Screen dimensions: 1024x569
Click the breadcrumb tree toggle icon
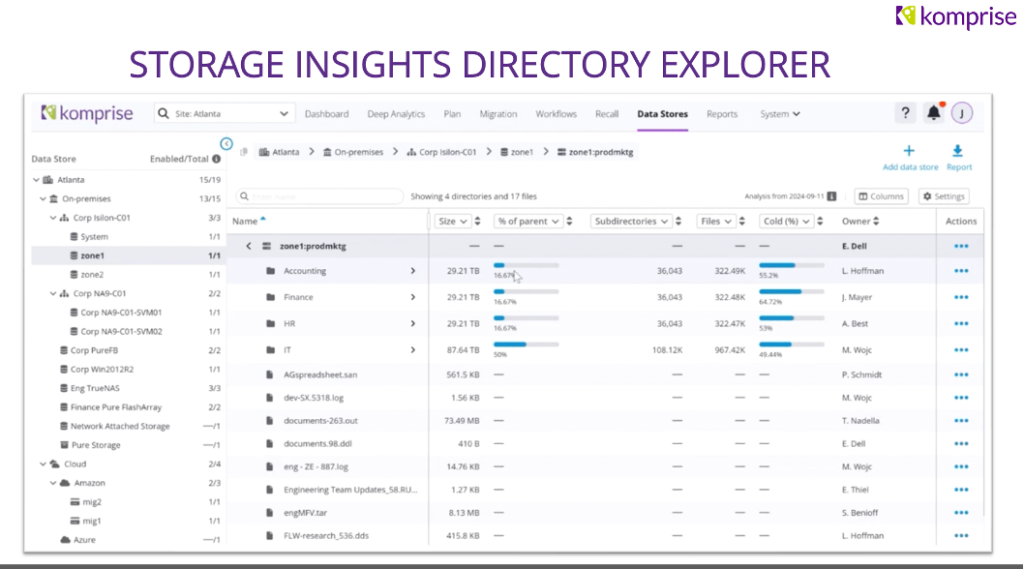(x=244, y=152)
